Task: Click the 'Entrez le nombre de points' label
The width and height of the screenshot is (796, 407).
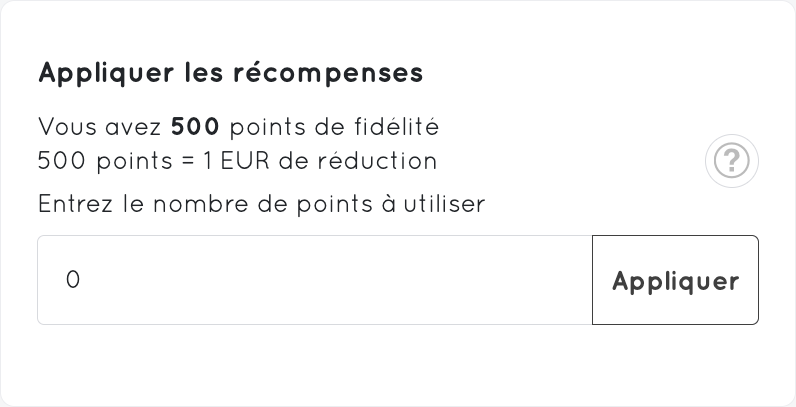Action: 261,204
